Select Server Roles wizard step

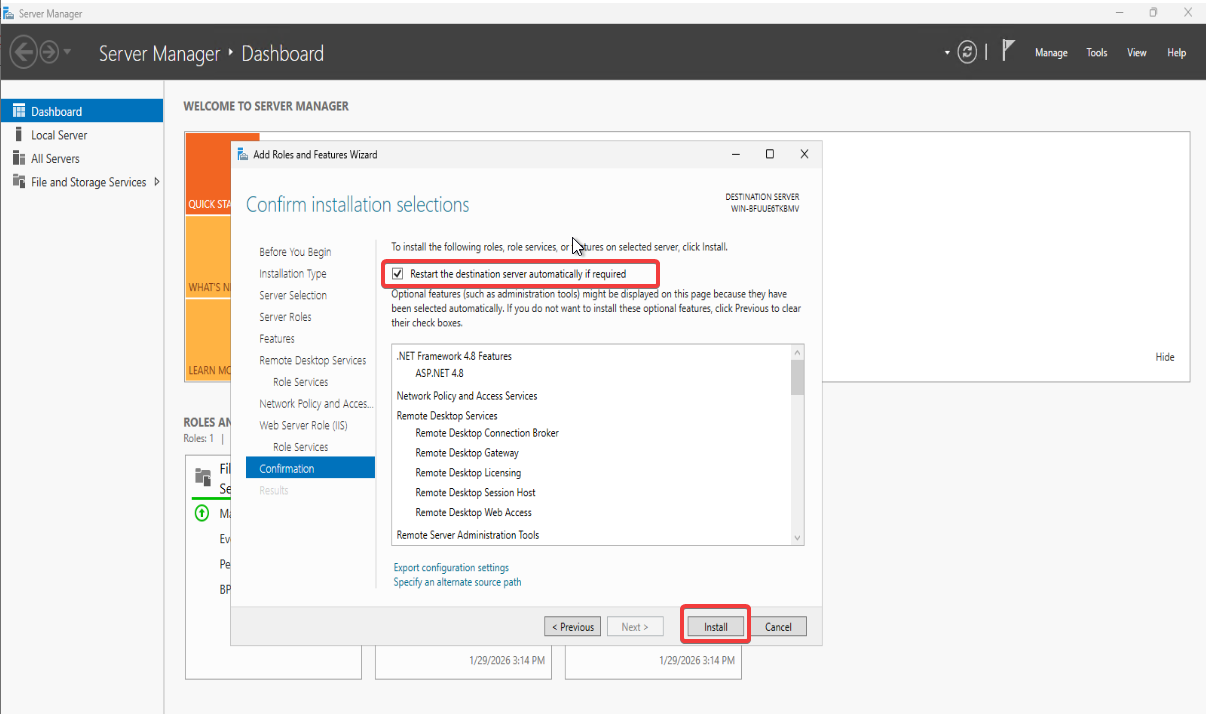[x=285, y=317]
